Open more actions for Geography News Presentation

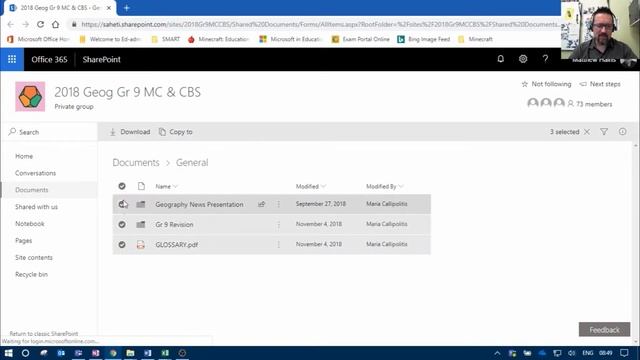click(x=279, y=204)
